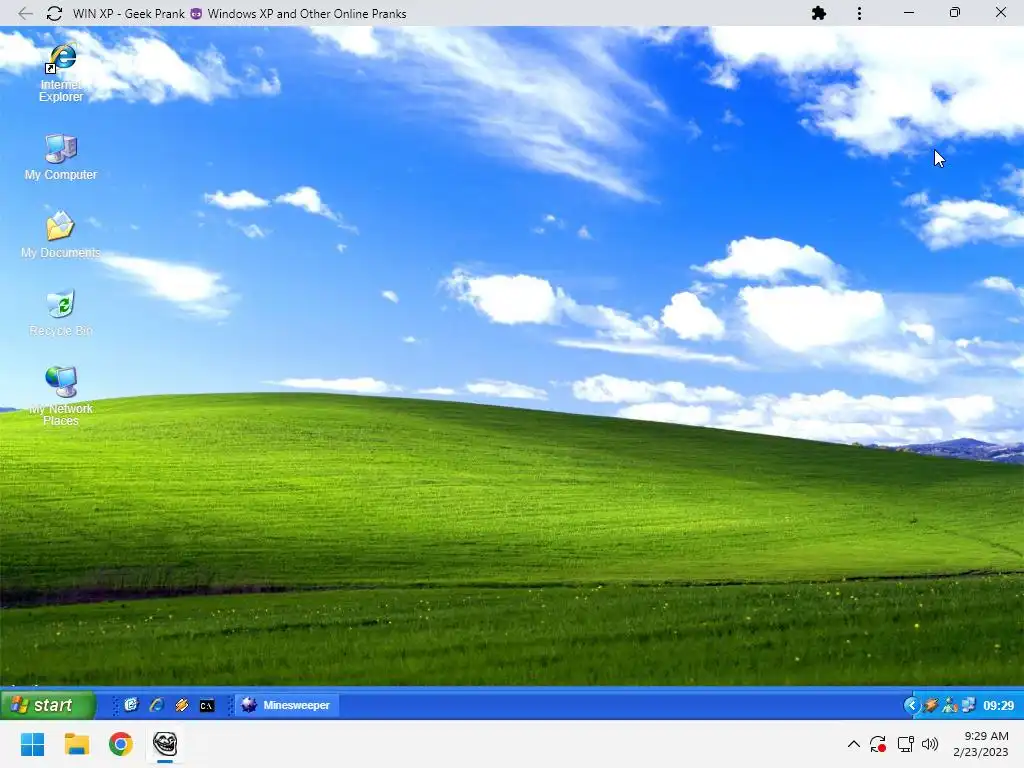Click the Winamp lightning icon in XP tray
Image resolution: width=1024 pixels, height=768 pixels.
coord(931,705)
